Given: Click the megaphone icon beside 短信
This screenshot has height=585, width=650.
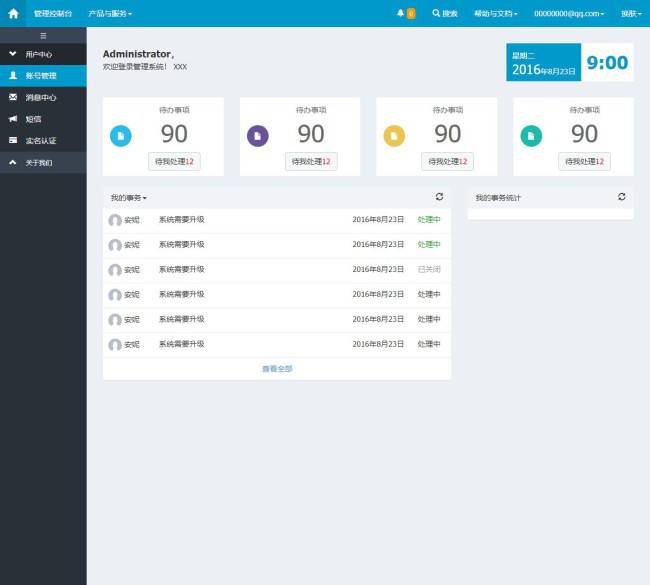Looking at the screenshot, I should tap(13, 119).
